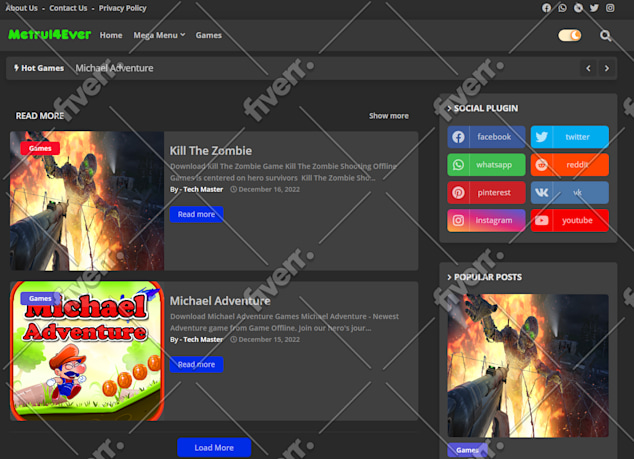Open the Michael Adventure post title

pyautogui.click(x=220, y=301)
